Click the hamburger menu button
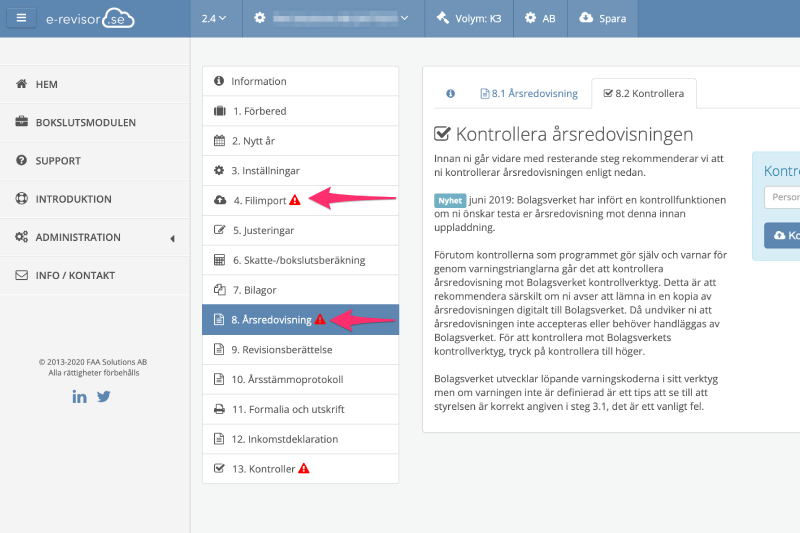Viewport: 800px width, 533px height. click(x=21, y=18)
